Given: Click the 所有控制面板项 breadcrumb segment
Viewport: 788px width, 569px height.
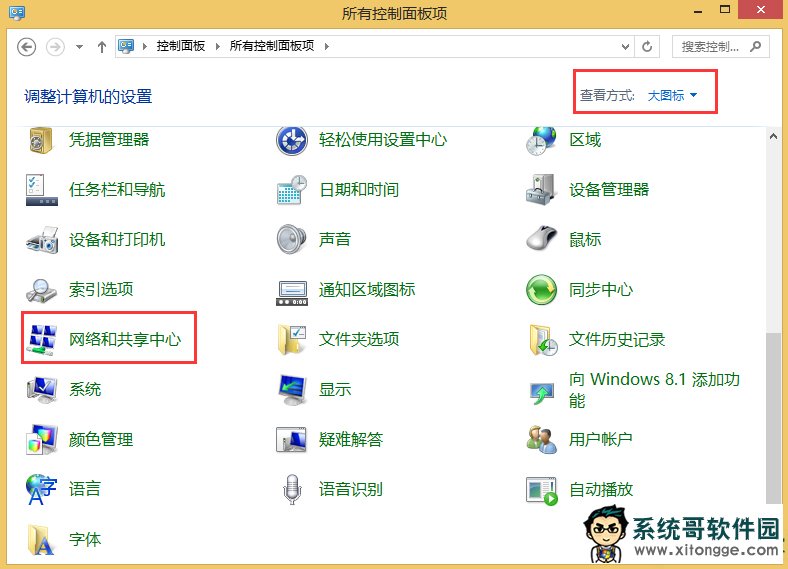Looking at the screenshot, I should tap(273, 46).
